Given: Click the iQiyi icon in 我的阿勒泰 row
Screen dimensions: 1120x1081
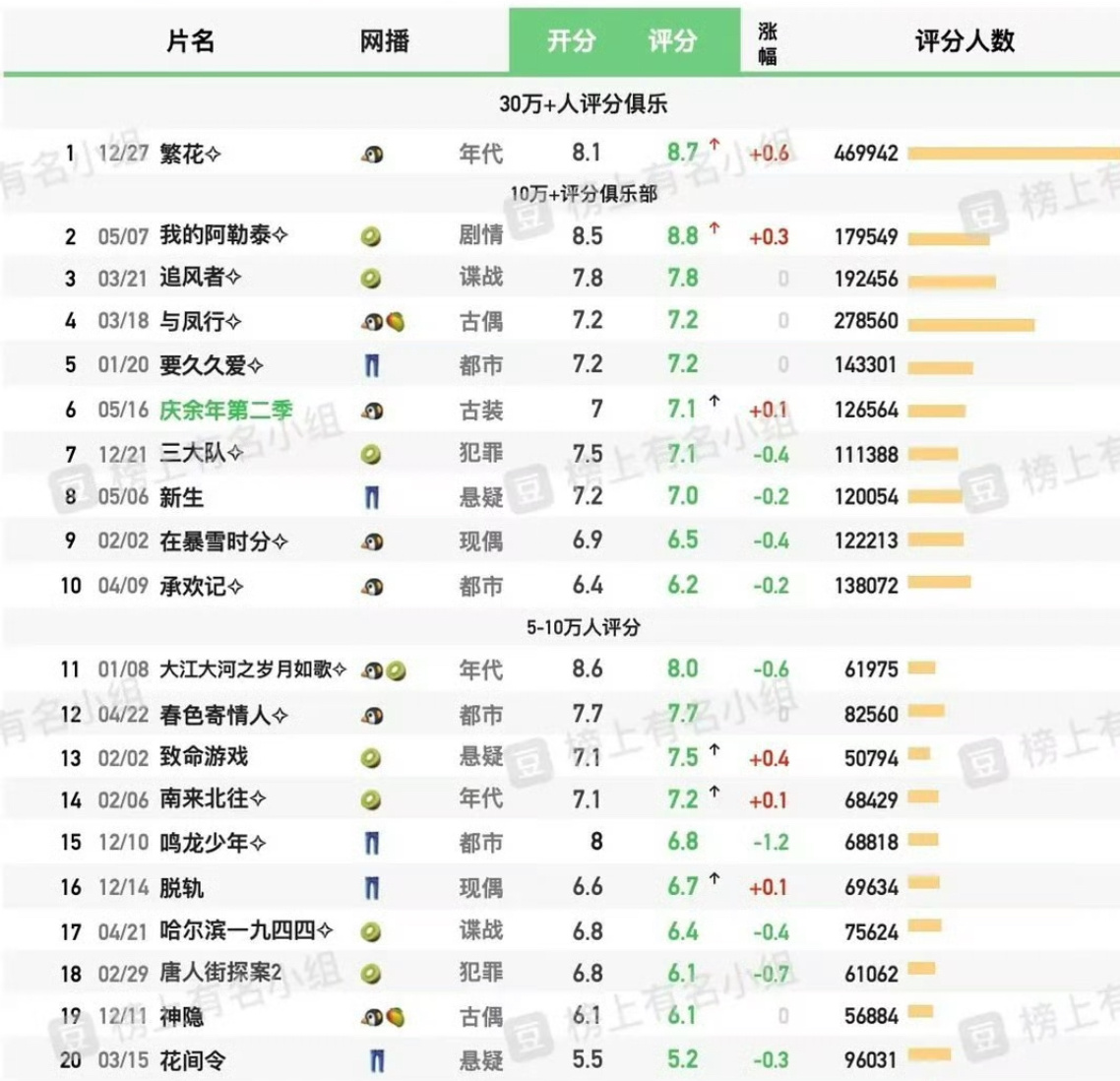Looking at the screenshot, I should coord(371,236).
